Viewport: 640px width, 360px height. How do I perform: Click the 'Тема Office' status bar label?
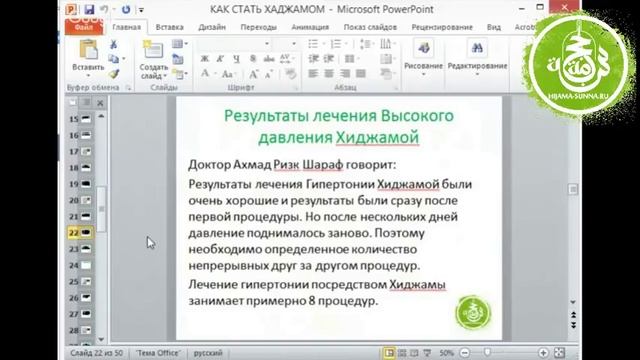click(x=158, y=353)
